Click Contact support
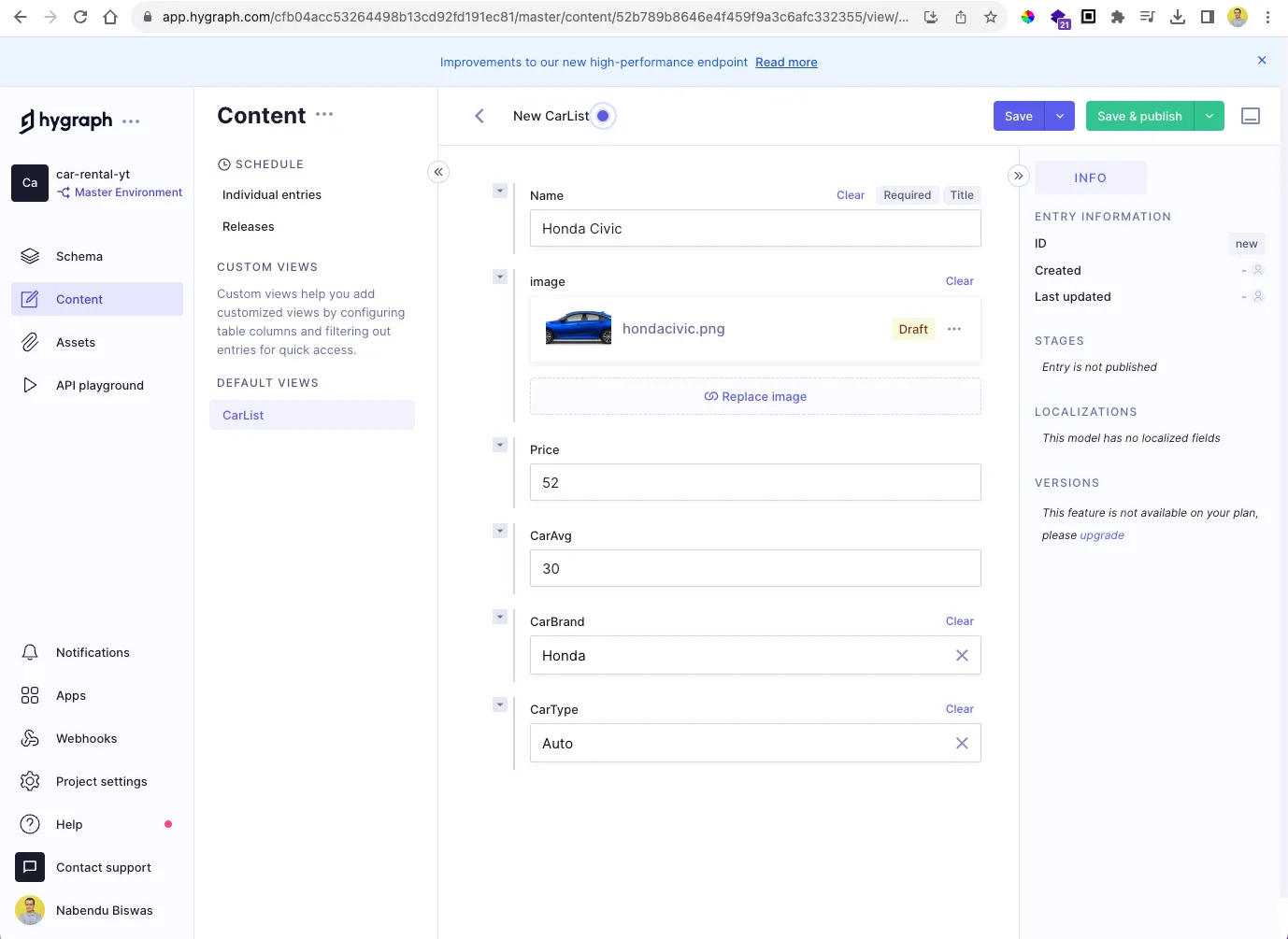Image resolution: width=1288 pixels, height=939 pixels. pos(97,867)
